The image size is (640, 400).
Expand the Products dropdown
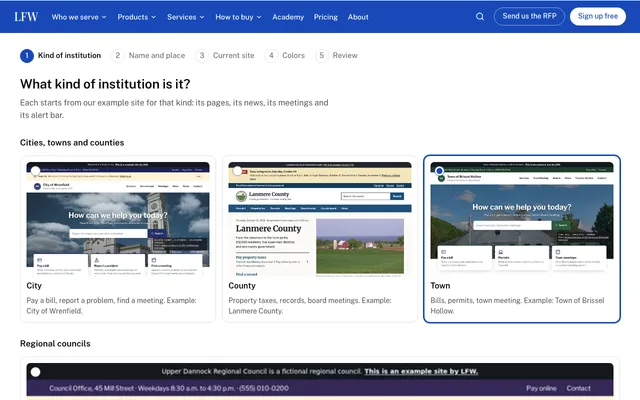[x=136, y=17]
